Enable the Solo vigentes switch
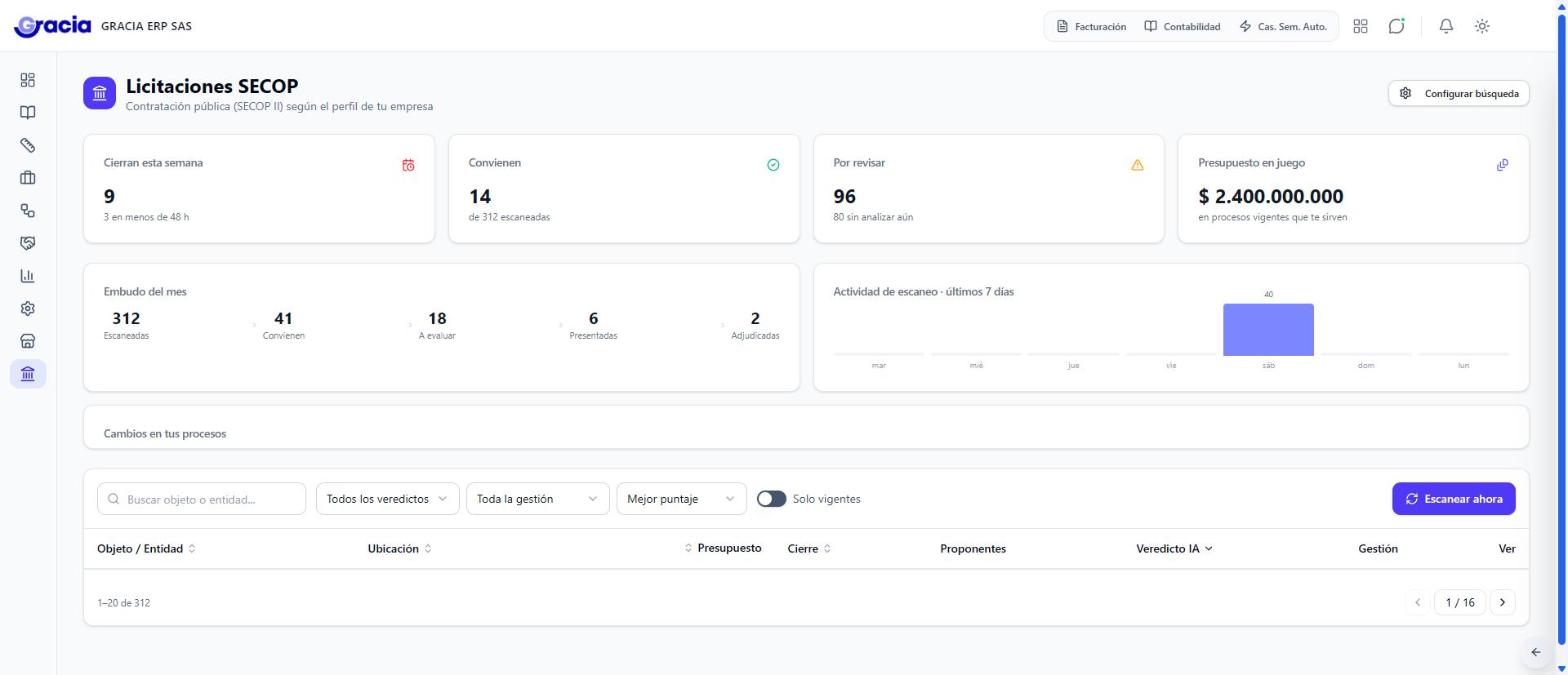 (771, 499)
